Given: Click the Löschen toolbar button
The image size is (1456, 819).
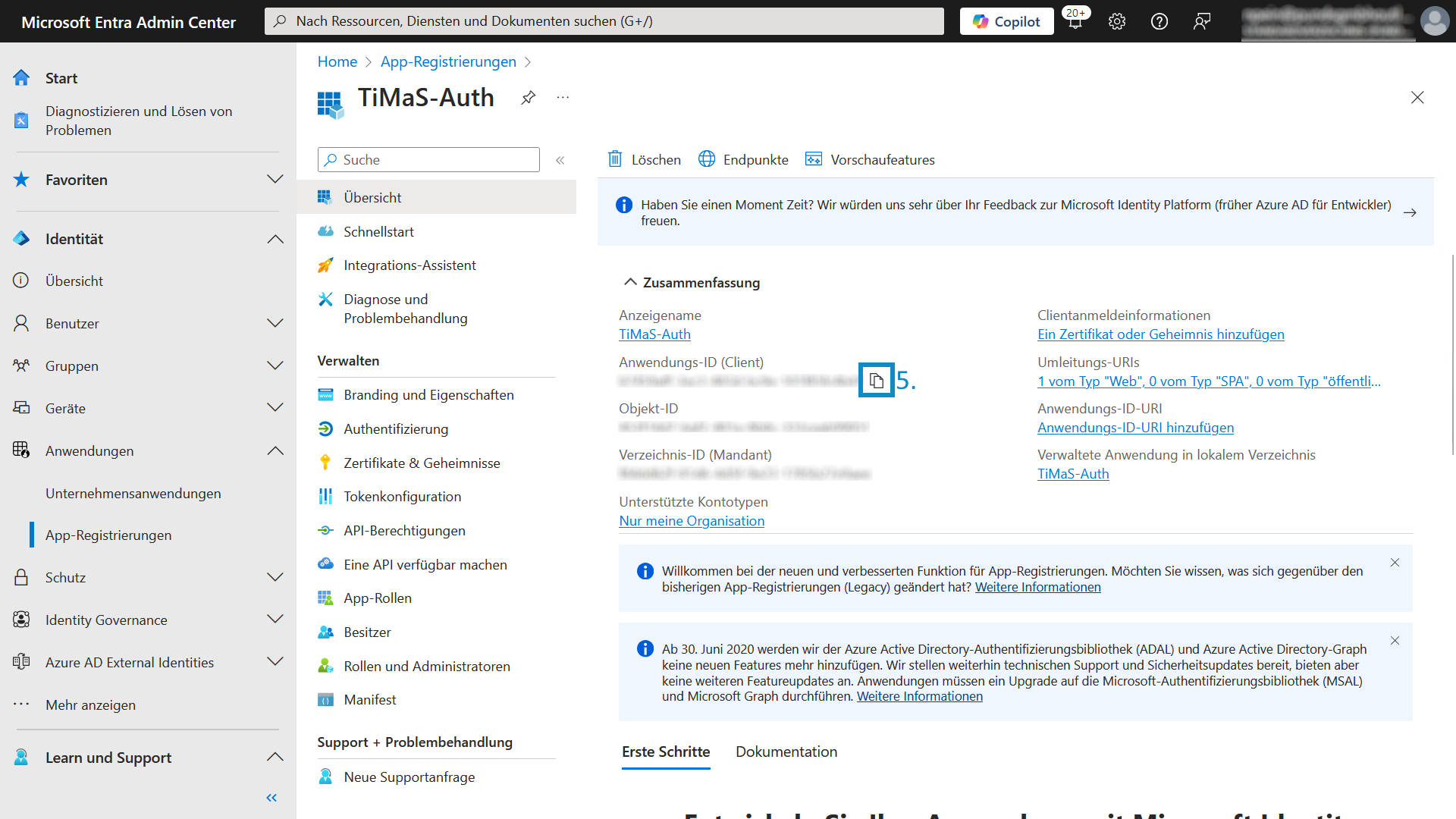Looking at the screenshot, I should (645, 160).
